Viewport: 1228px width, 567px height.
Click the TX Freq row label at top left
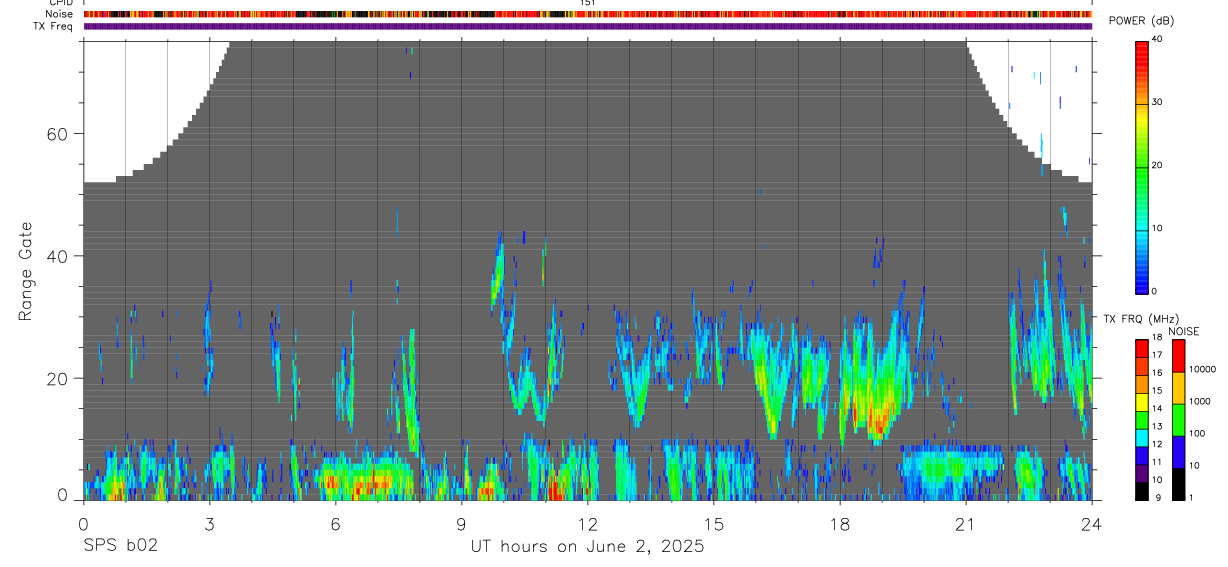point(54,26)
